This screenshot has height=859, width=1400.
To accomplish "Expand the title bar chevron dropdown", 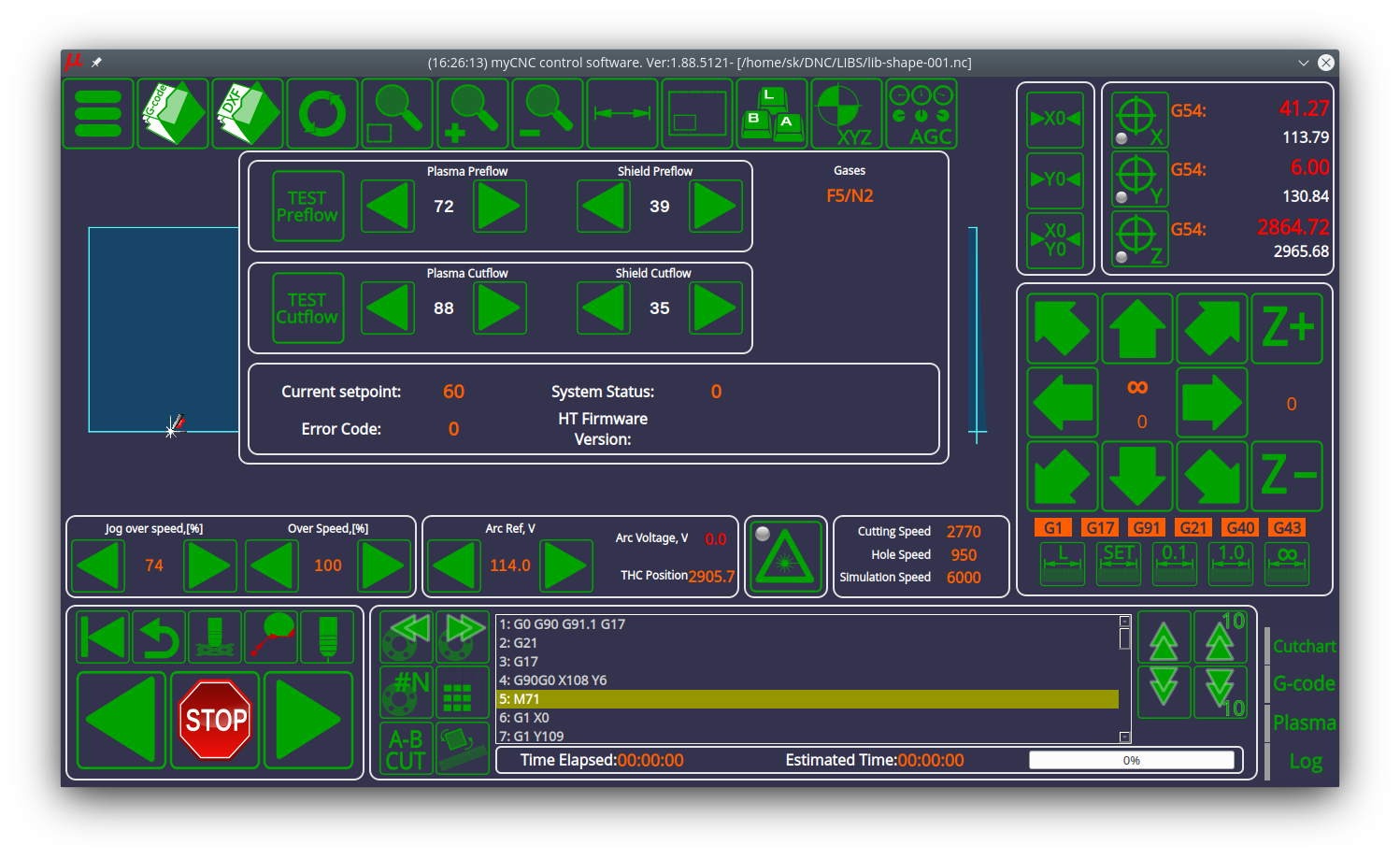I will (x=1303, y=63).
